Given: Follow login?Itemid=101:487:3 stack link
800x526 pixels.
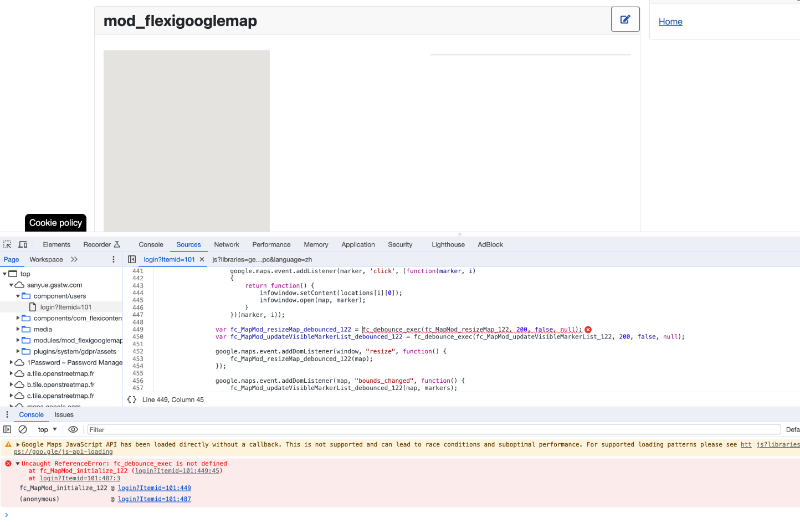Looking at the screenshot, I should 80,478.
